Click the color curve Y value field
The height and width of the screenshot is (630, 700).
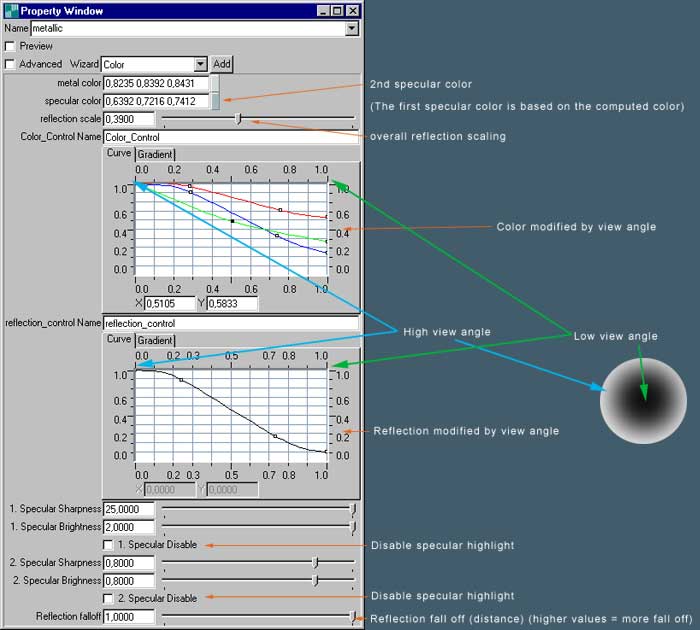(x=232, y=304)
